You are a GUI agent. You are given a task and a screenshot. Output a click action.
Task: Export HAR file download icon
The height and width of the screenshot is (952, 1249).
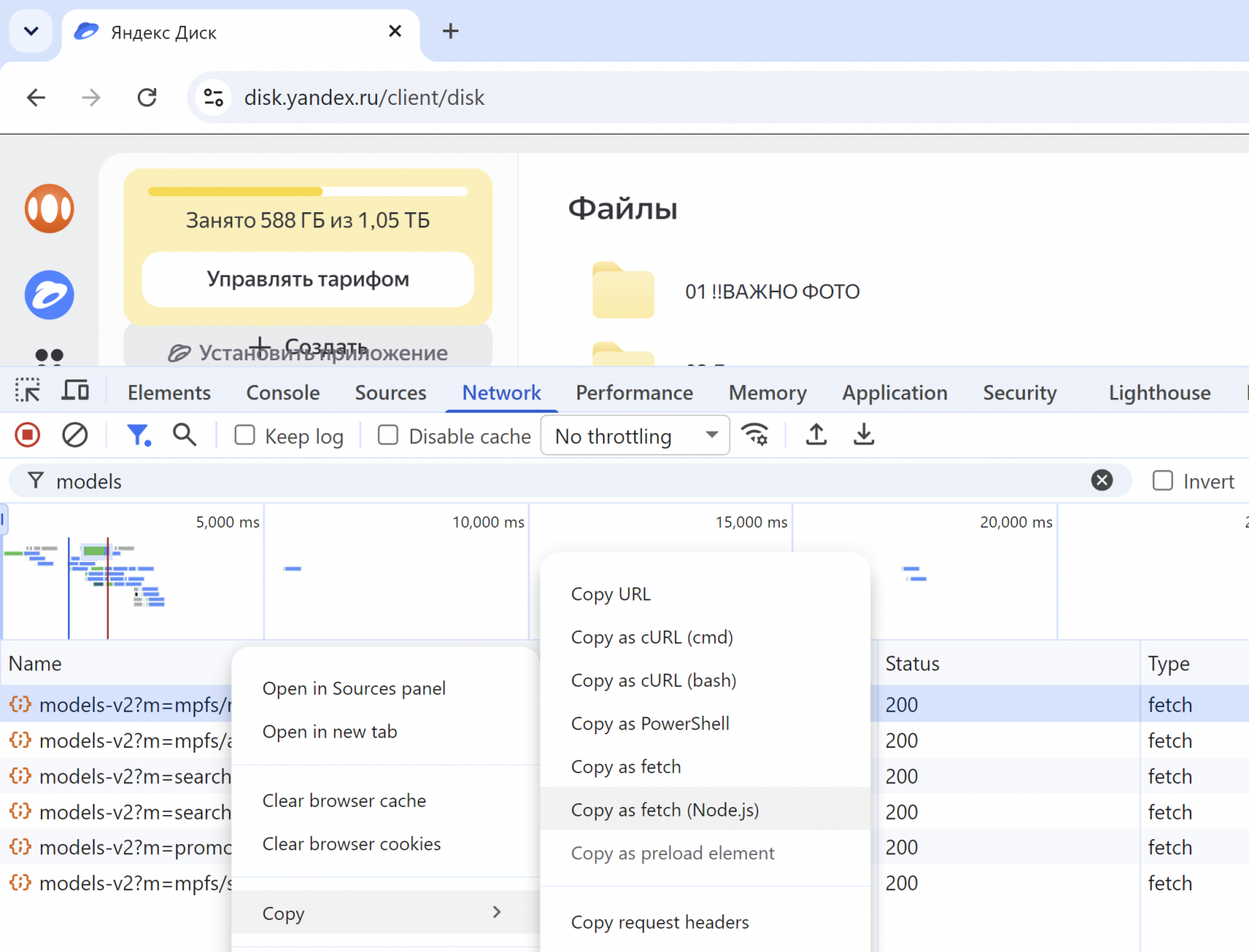pos(864,435)
